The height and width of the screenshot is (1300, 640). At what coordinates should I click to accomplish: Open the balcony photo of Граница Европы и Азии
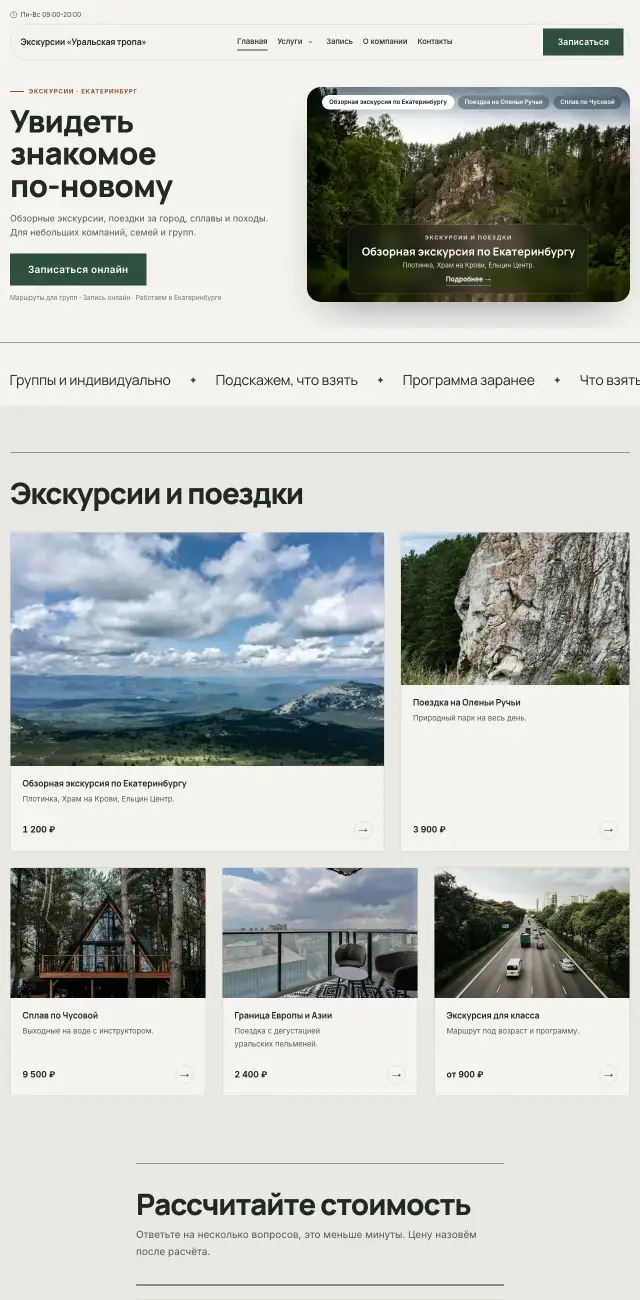tap(320, 933)
